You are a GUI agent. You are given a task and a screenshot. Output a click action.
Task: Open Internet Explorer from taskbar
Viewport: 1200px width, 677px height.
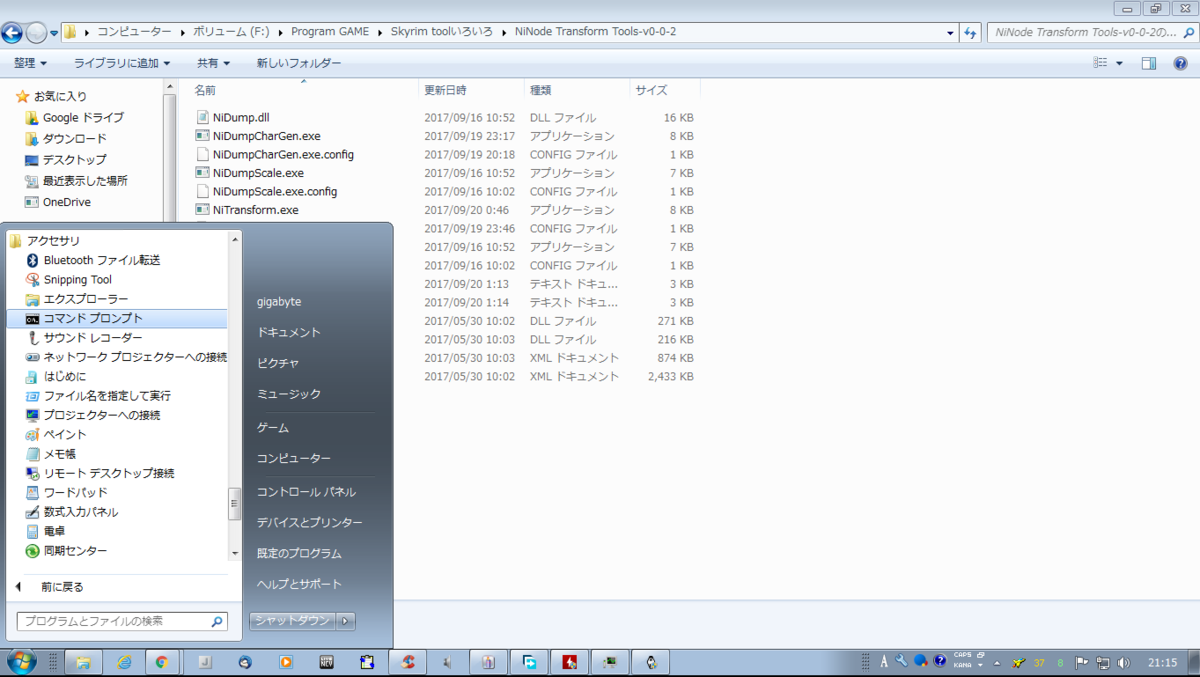pyautogui.click(x=124, y=661)
